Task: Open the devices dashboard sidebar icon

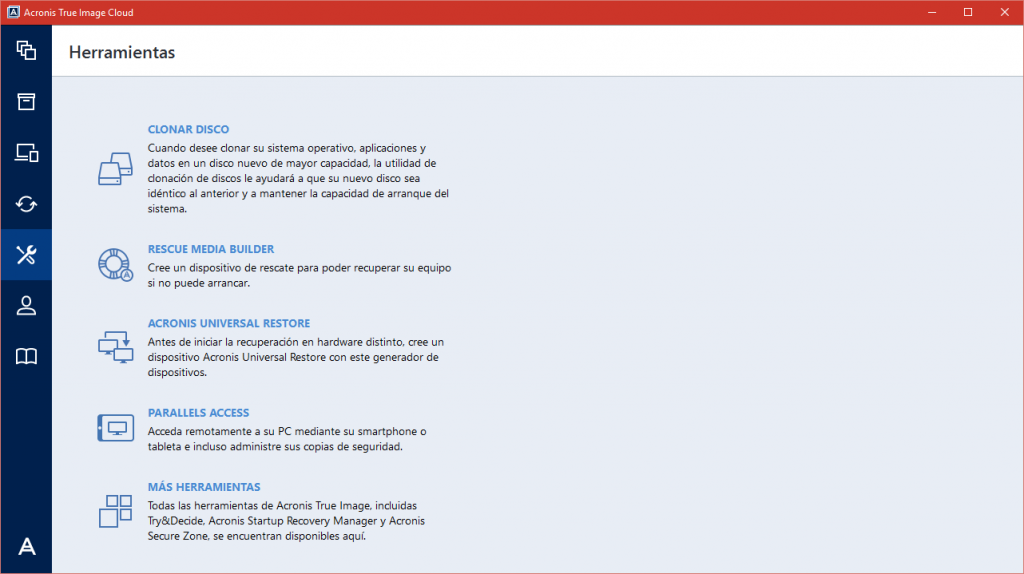Action: coord(26,152)
